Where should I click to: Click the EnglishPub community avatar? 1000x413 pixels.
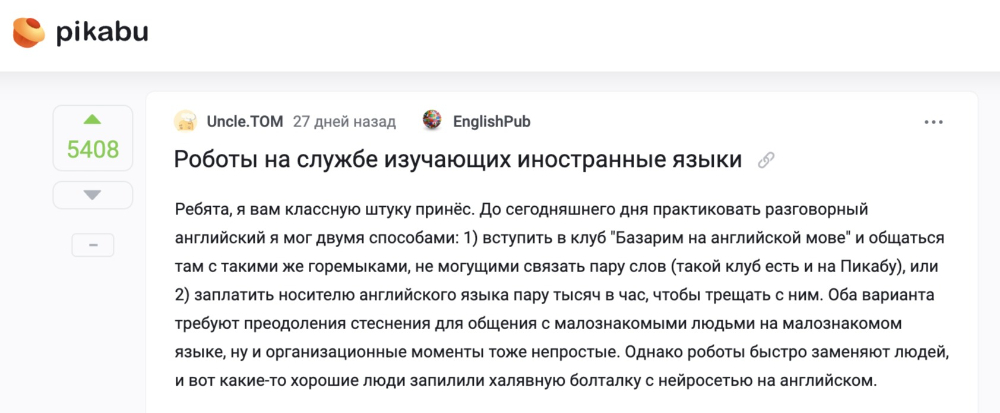coord(432,121)
